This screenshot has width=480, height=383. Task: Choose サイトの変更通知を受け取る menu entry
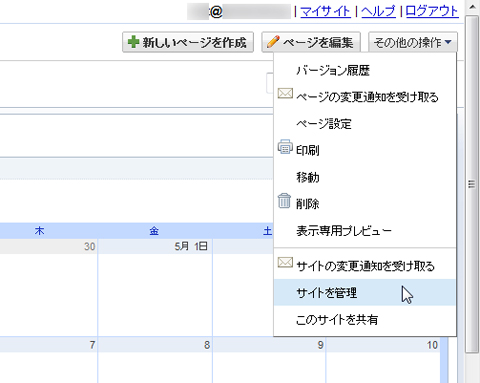(365, 266)
